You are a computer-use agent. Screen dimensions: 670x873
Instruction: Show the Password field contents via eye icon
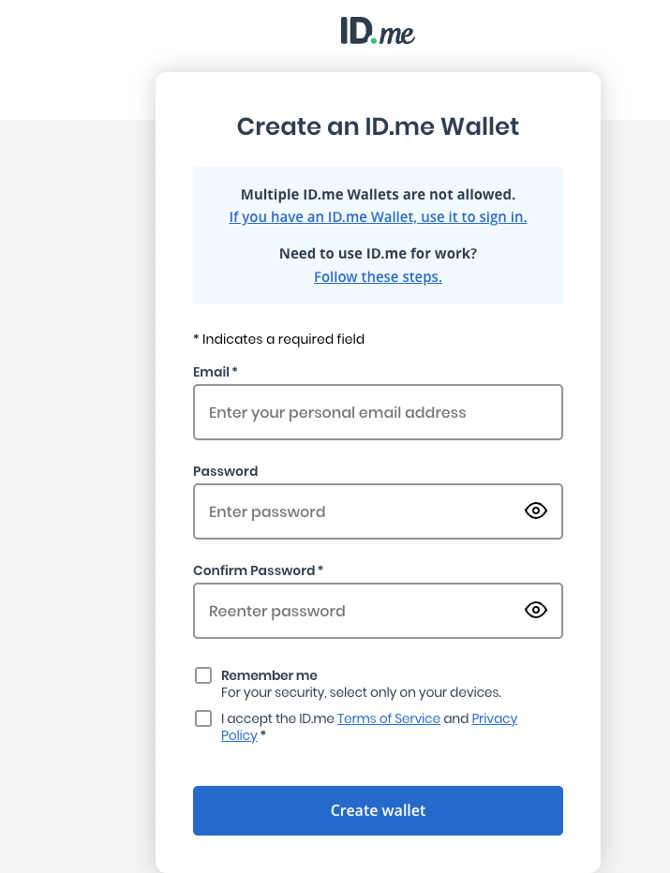point(536,511)
